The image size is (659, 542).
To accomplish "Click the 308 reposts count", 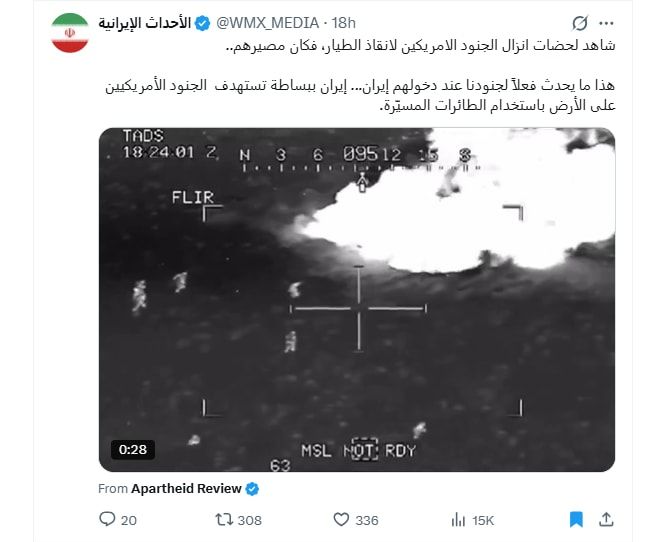I will [x=250, y=521].
